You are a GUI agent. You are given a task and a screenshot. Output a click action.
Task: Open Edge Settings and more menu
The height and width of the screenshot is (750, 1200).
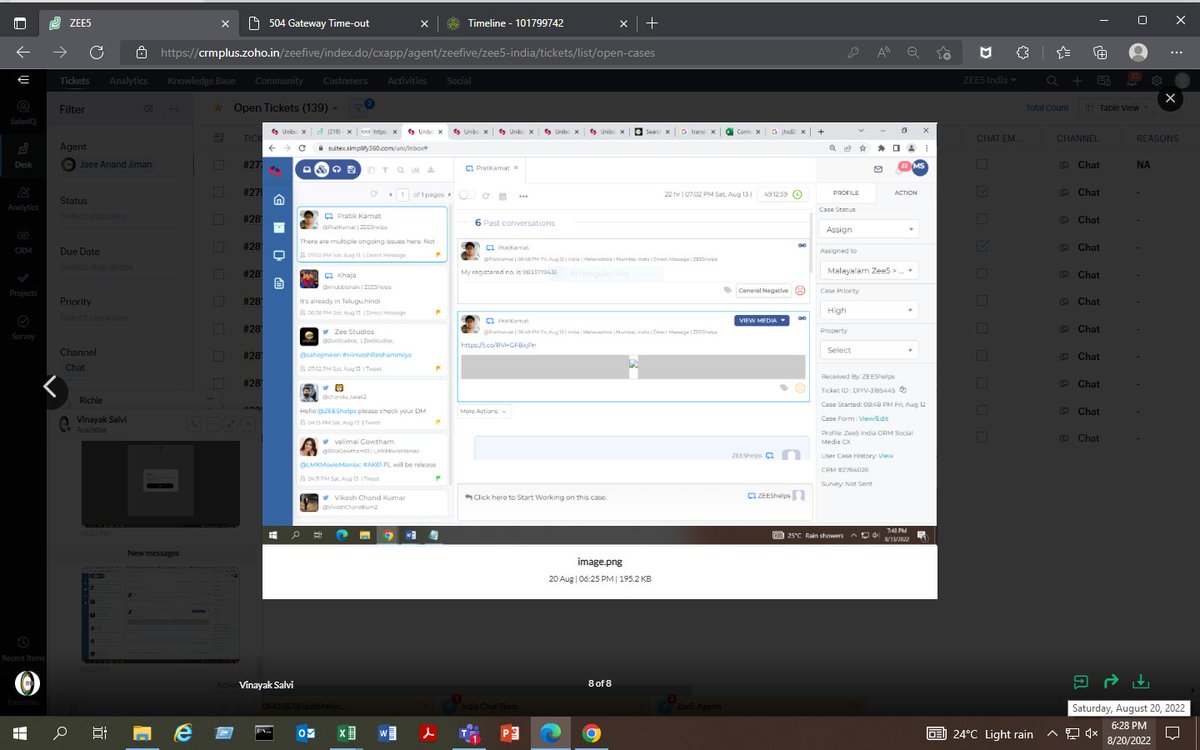(1176, 52)
